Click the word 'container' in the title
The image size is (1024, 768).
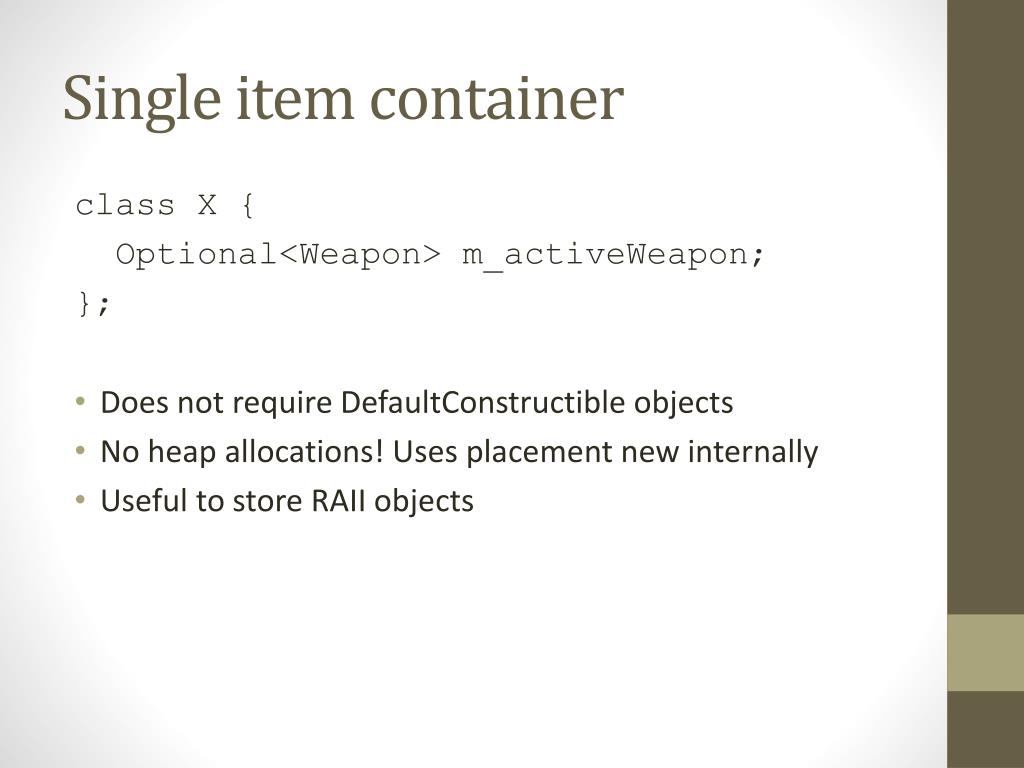coord(497,99)
